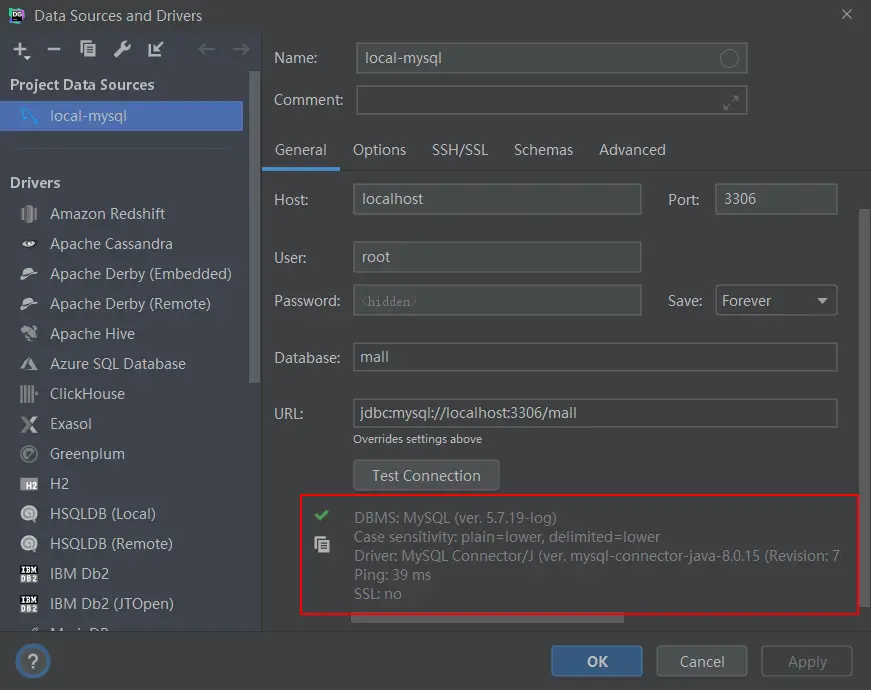
Task: Click the green success checkmark icon
Action: point(322,515)
